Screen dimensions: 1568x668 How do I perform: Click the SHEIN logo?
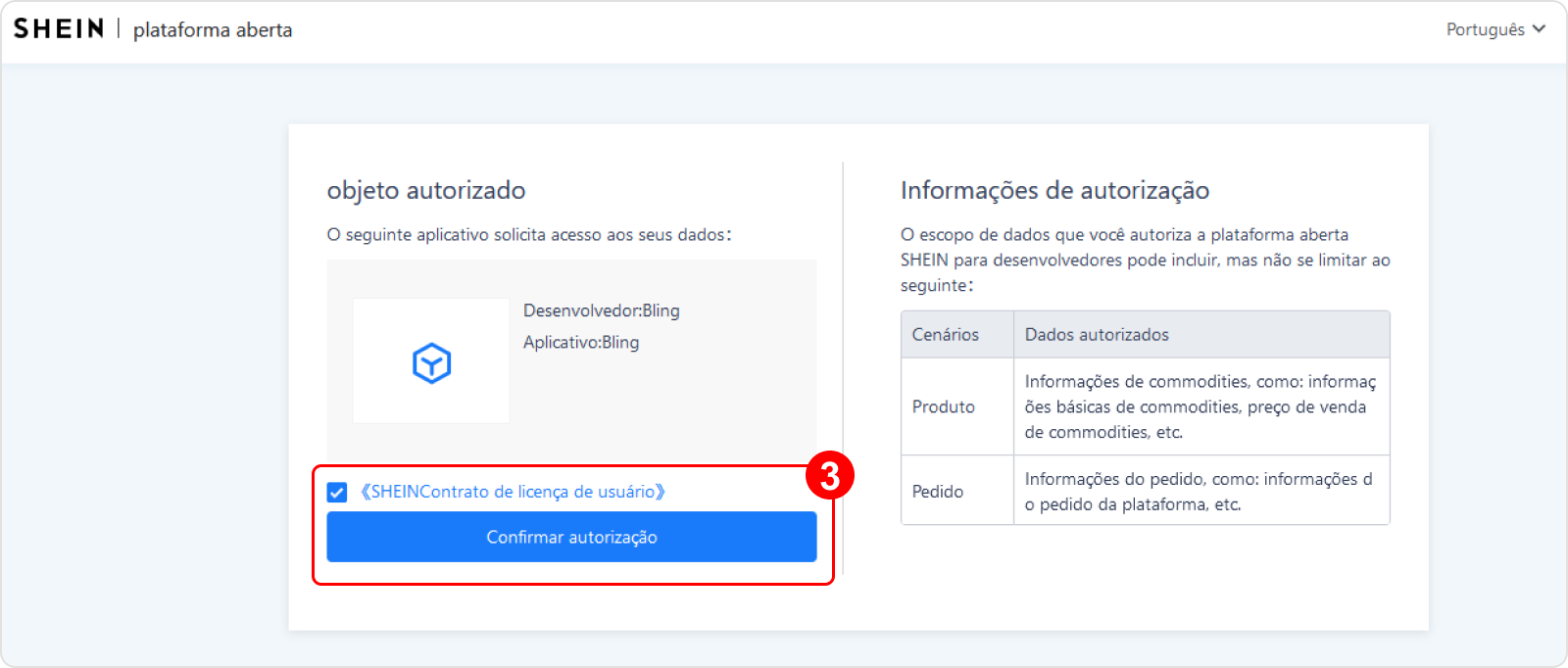click(59, 28)
